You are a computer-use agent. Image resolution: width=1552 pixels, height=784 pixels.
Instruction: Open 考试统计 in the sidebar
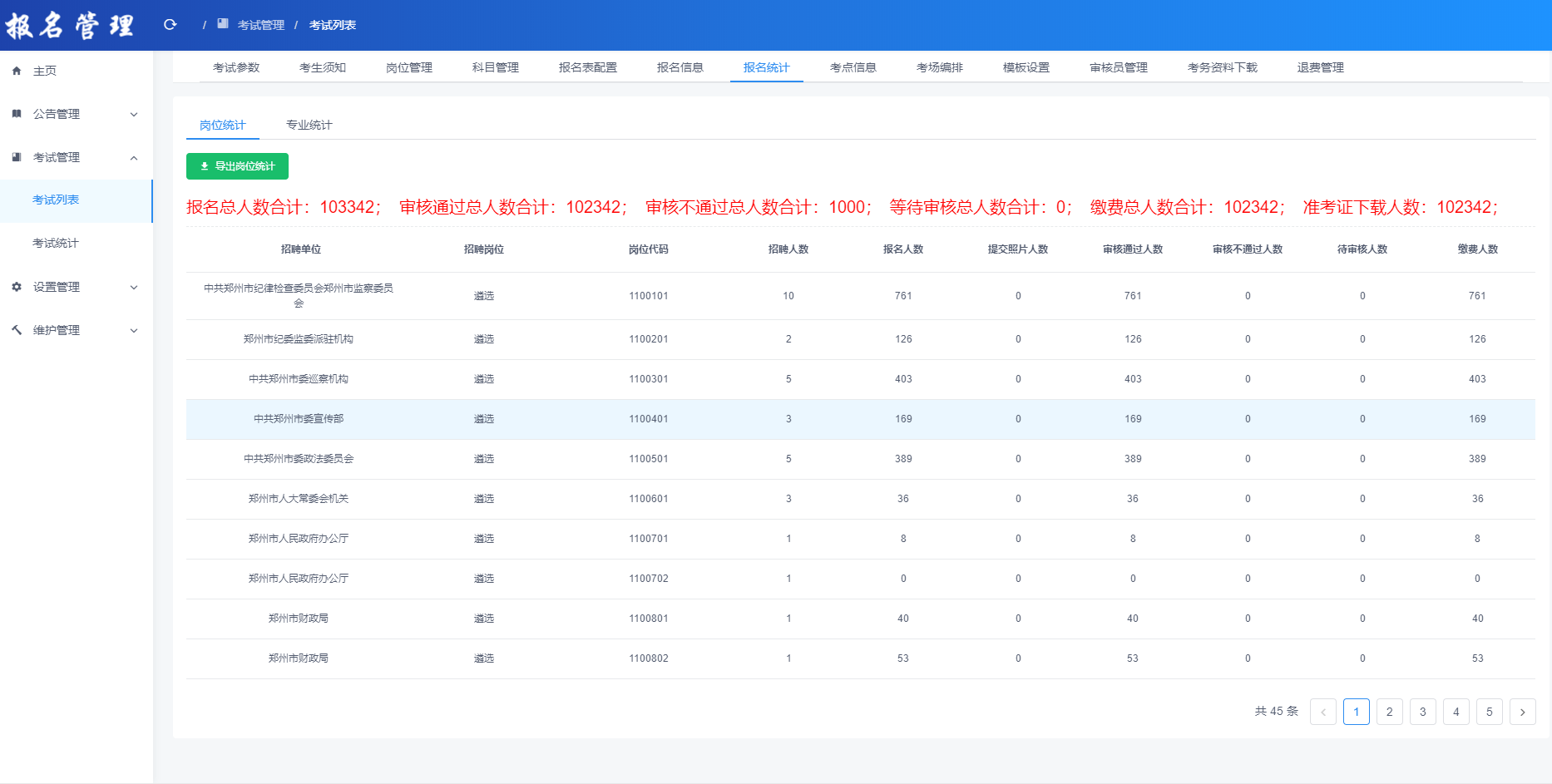[x=56, y=244]
